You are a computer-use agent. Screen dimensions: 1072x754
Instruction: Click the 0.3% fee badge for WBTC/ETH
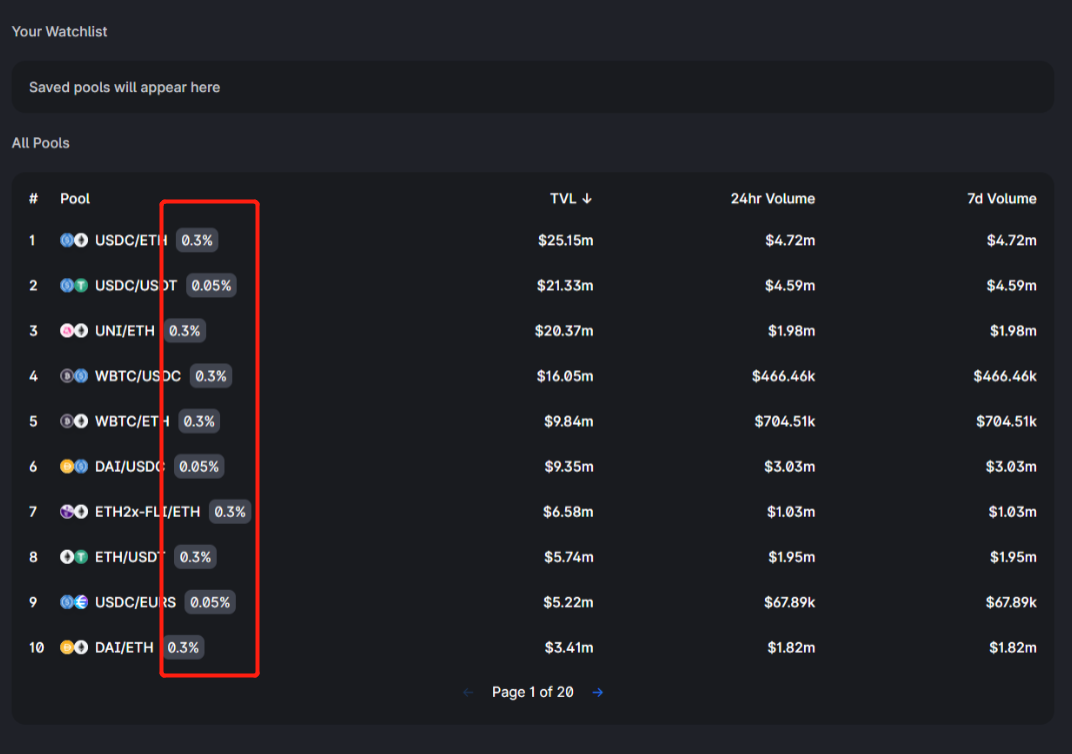pos(199,421)
